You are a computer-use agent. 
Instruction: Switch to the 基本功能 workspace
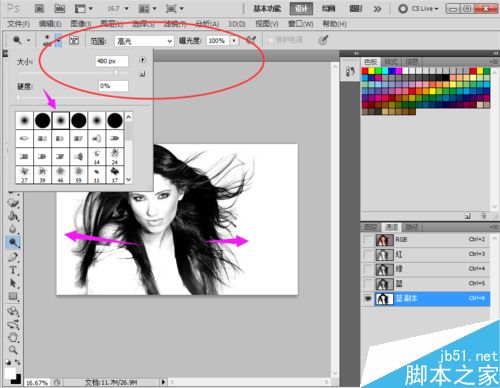click(267, 9)
